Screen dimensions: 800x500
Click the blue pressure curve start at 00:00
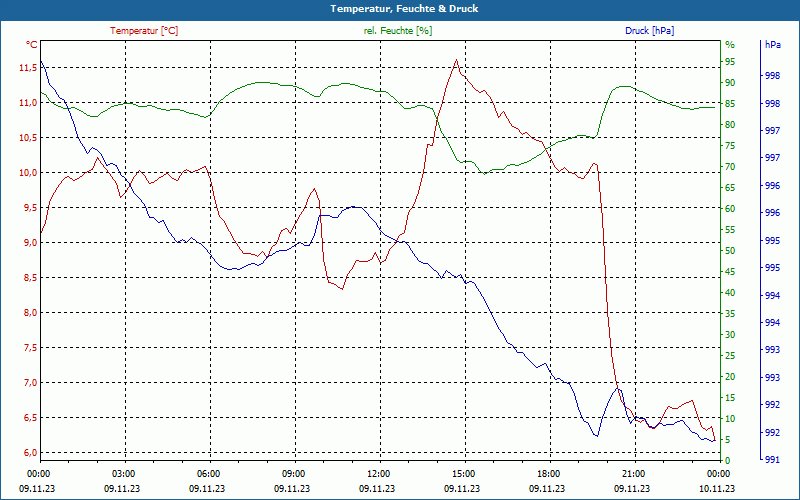coord(41,61)
